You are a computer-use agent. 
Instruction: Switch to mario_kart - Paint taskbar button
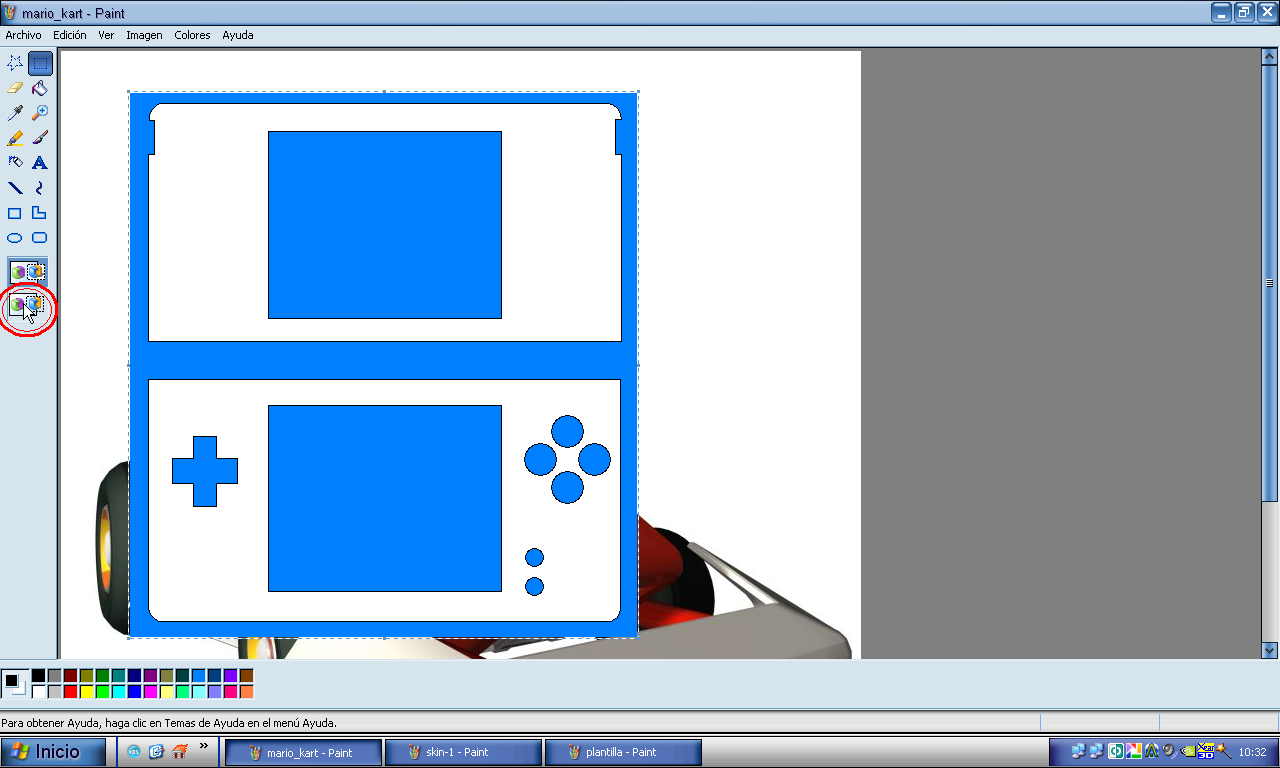[x=303, y=752]
